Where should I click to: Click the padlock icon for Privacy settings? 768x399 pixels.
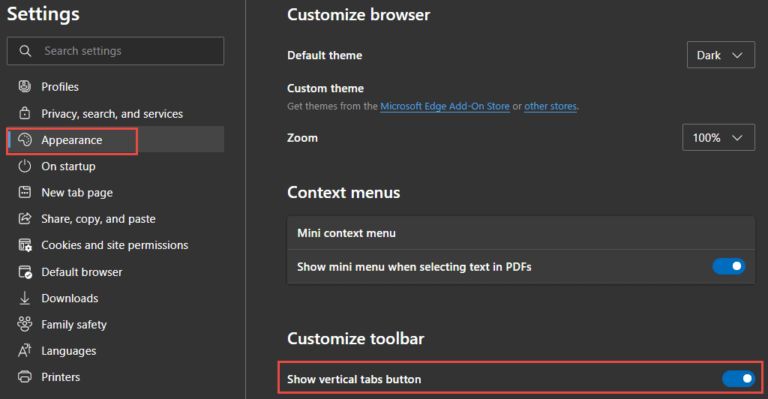point(24,114)
